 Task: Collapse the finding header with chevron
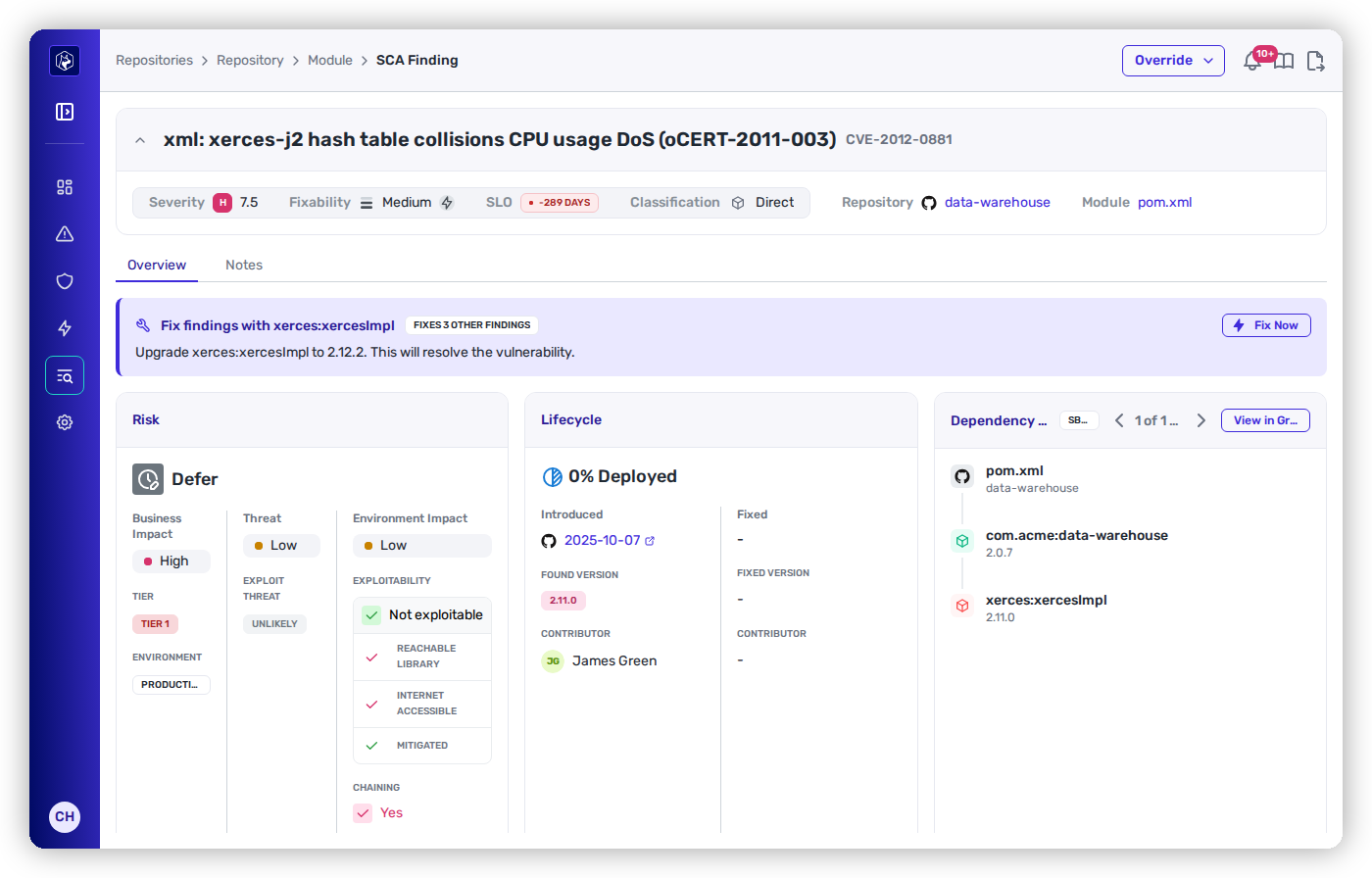point(140,140)
